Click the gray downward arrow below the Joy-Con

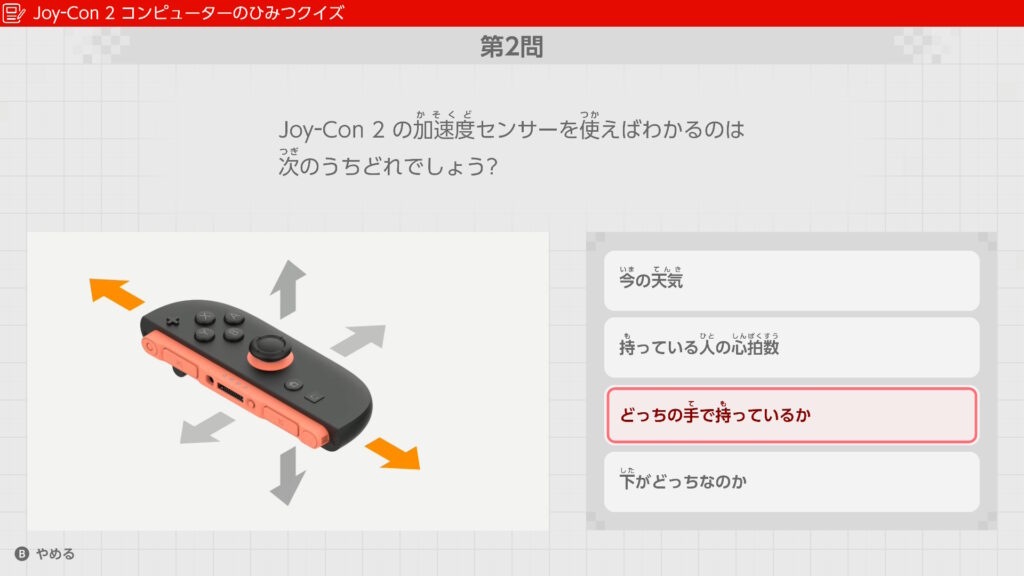[x=287, y=476]
